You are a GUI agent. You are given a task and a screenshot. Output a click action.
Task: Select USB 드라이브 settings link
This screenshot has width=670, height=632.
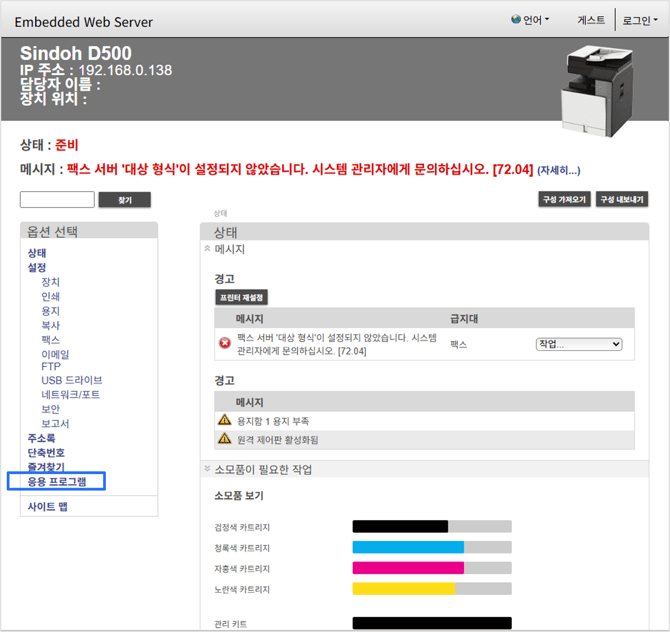coord(72,380)
